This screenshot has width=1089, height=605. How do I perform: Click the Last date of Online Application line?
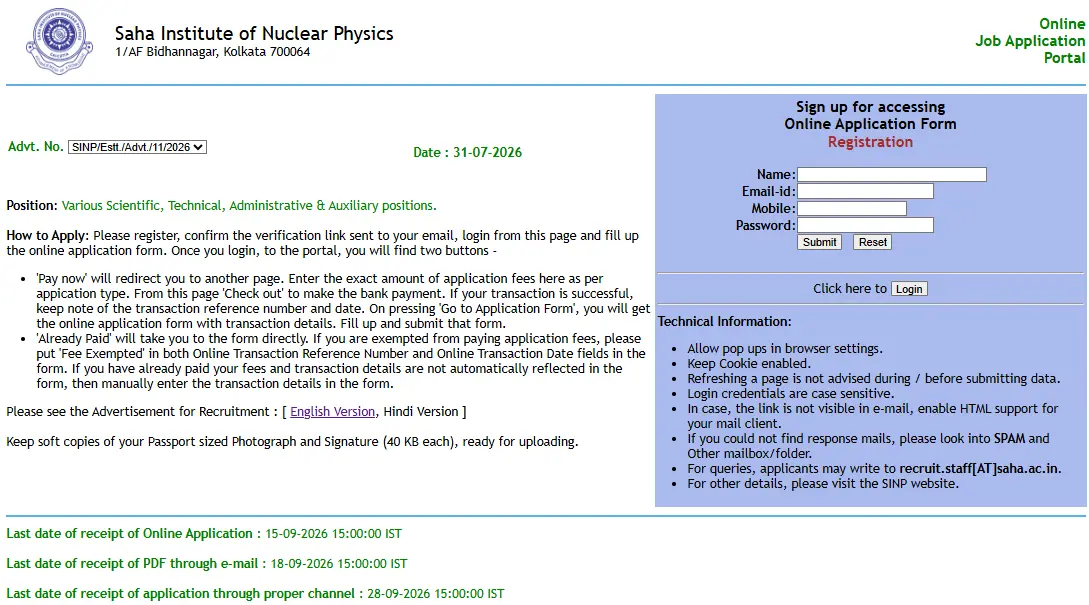tap(204, 534)
